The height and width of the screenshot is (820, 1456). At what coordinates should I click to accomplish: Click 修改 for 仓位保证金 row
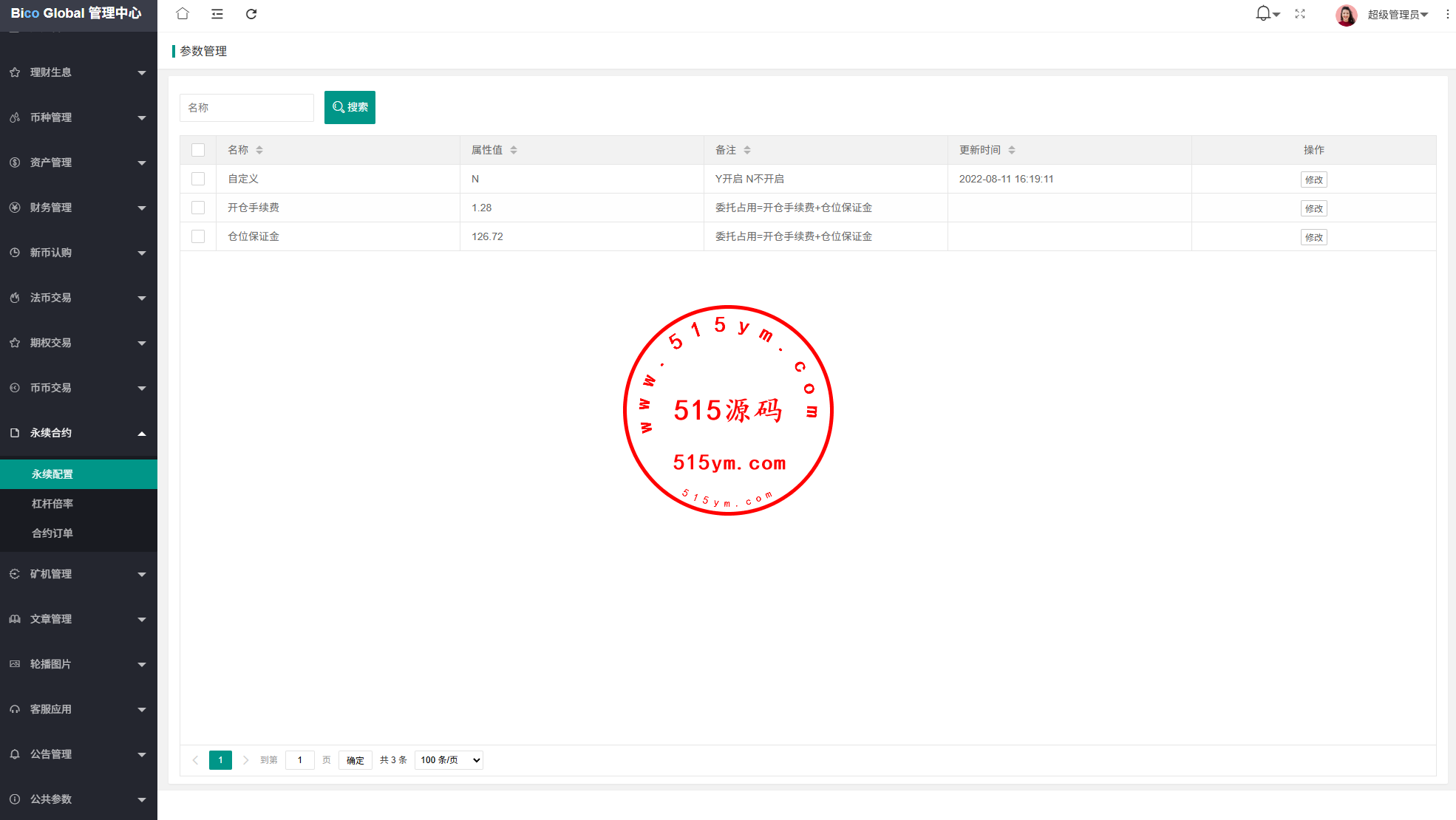pyautogui.click(x=1313, y=237)
